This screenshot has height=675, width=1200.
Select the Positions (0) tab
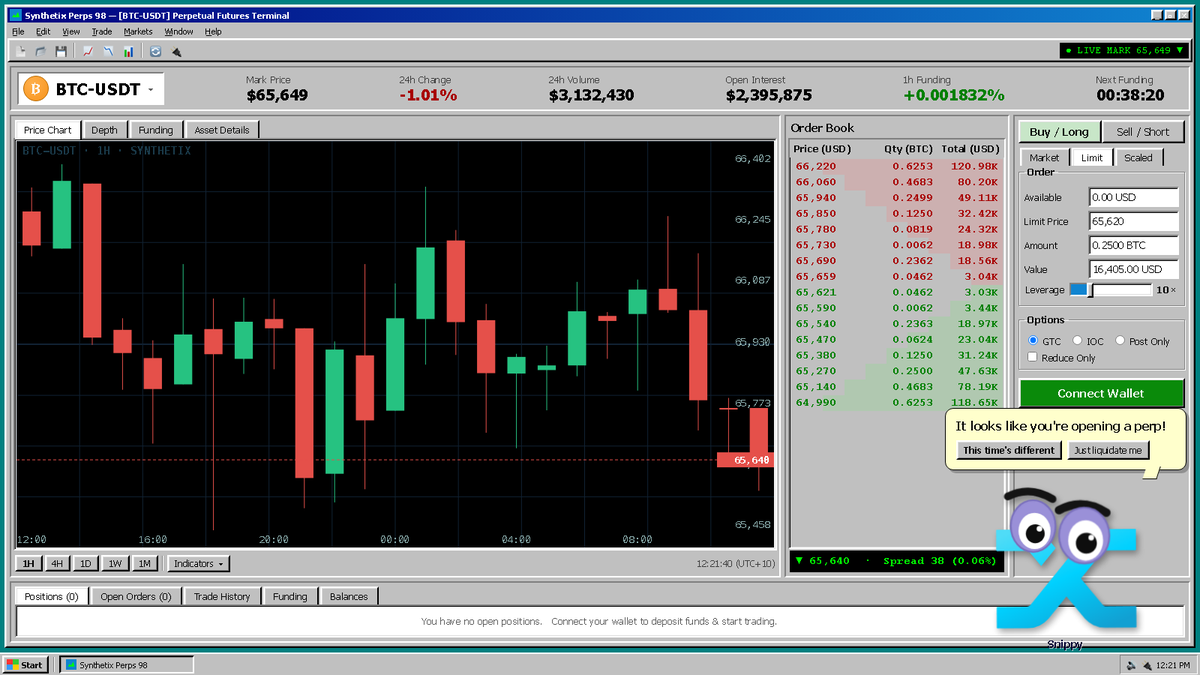[x=52, y=596]
